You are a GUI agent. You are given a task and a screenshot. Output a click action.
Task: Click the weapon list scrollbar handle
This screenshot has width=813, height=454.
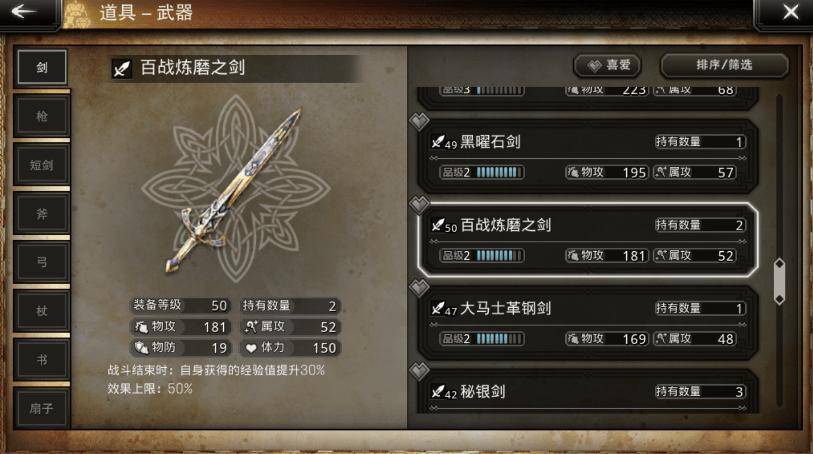(779, 281)
